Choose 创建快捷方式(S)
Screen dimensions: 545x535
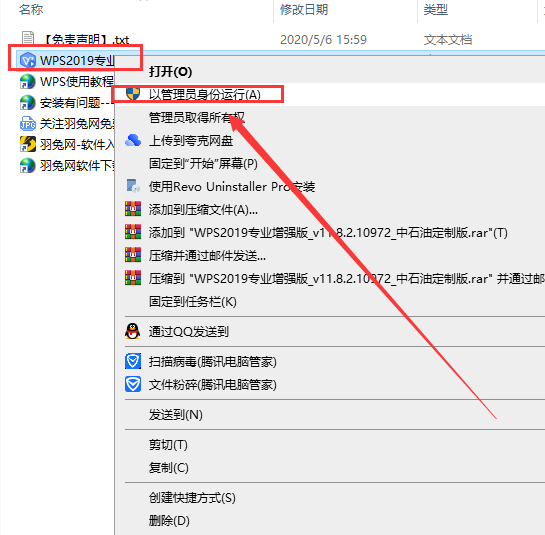tap(192, 497)
